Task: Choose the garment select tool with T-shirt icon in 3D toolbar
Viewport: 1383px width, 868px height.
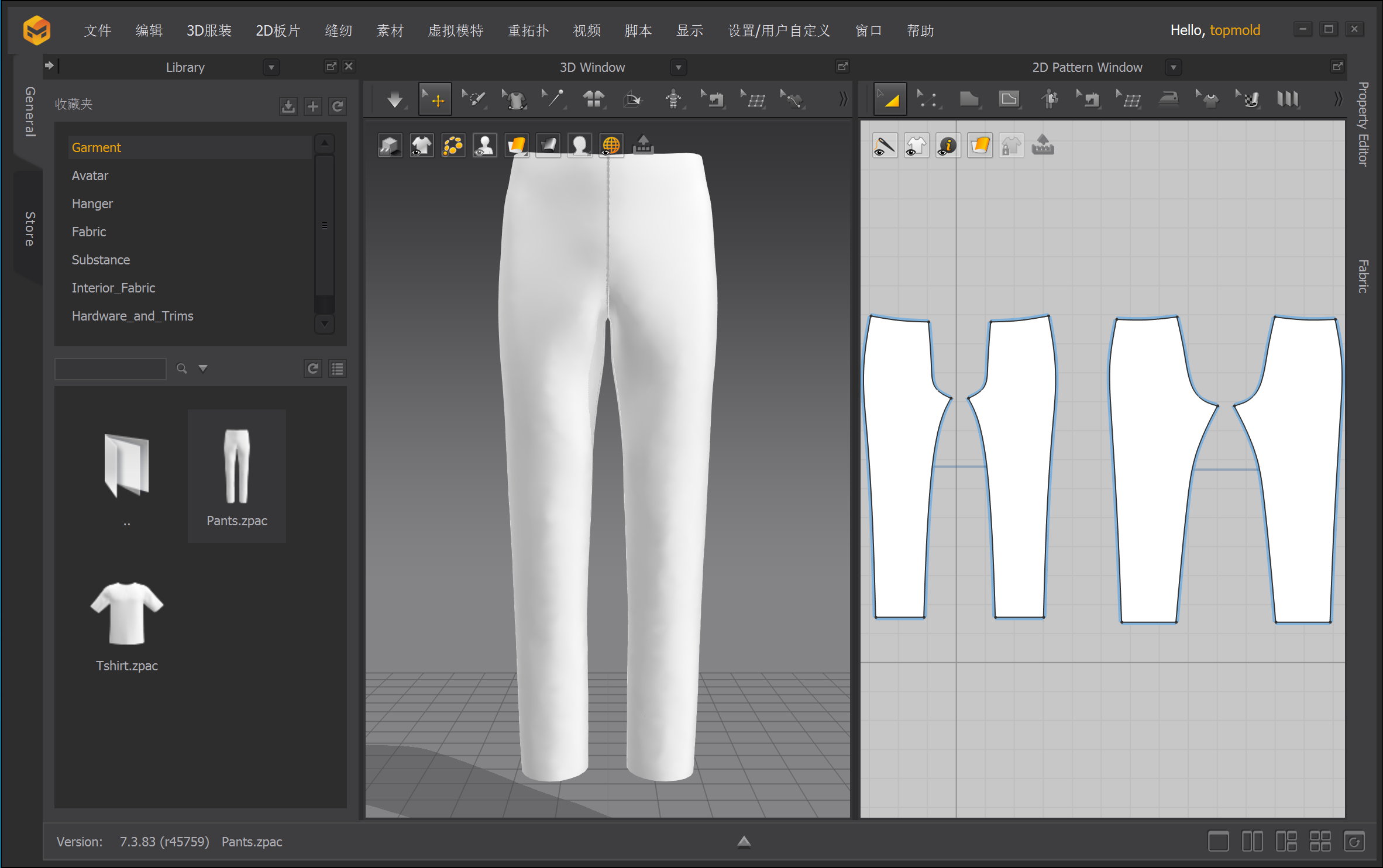Action: pyautogui.click(x=514, y=99)
